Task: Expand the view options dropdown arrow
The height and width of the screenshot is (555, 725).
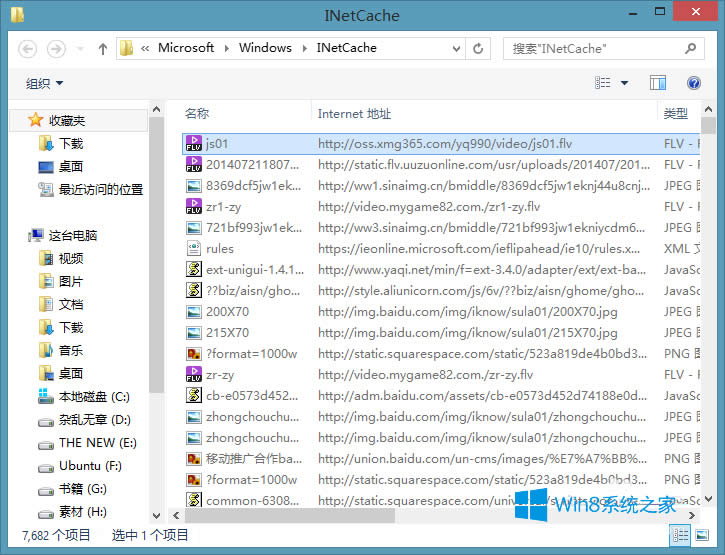Action: pyautogui.click(x=625, y=84)
